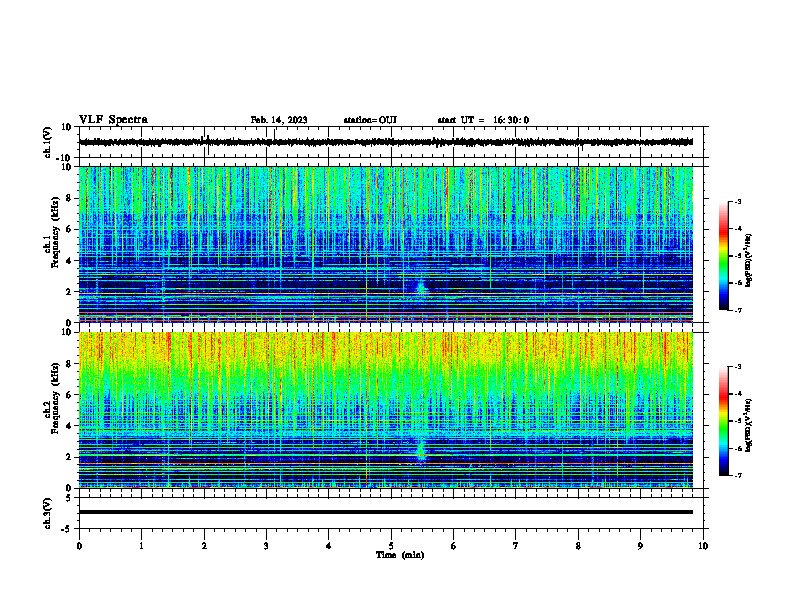Click the ch.1 color bar "log(PSD)" label

[749, 260]
